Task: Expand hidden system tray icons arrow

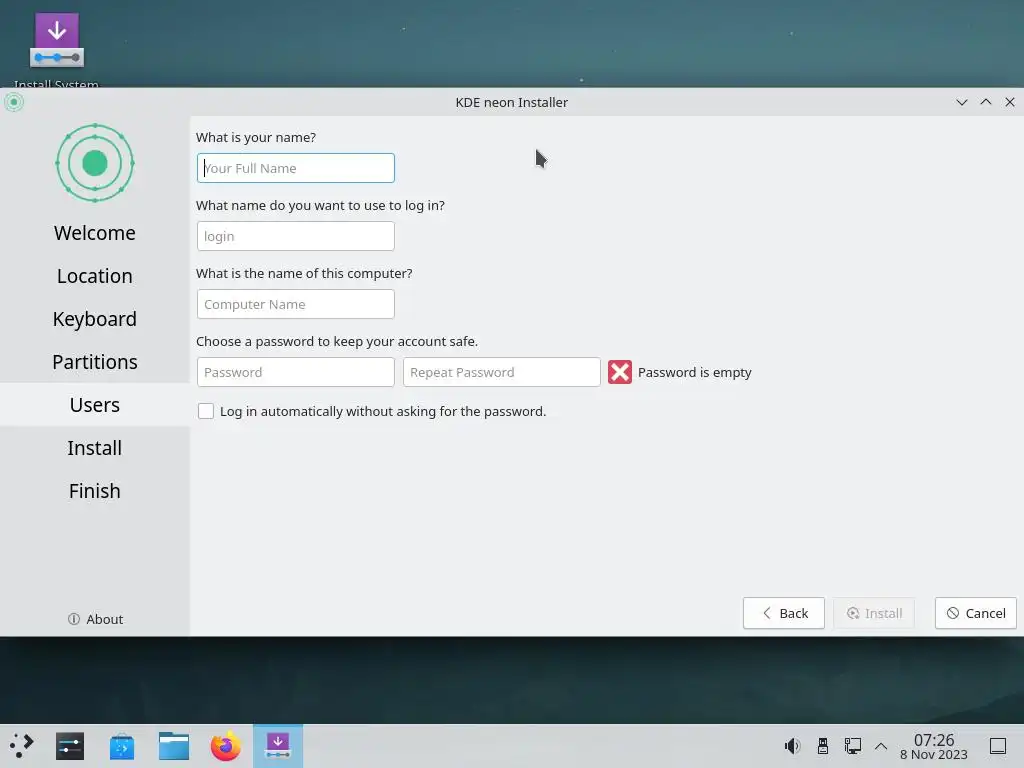Action: pyautogui.click(x=881, y=746)
